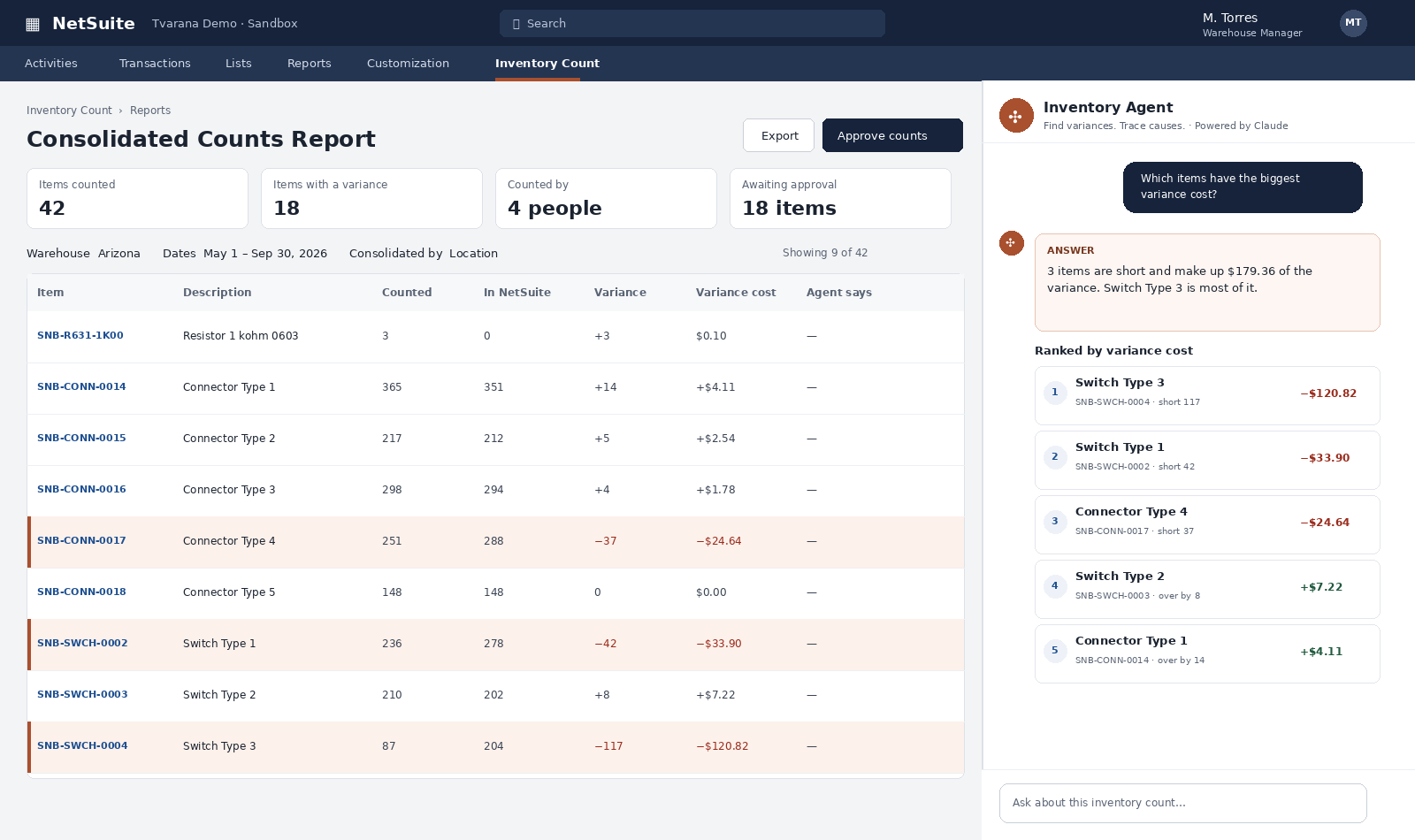The width and height of the screenshot is (1415, 840).
Task: Select rank 1 badge for Switch Type 3
Action: point(1055,393)
